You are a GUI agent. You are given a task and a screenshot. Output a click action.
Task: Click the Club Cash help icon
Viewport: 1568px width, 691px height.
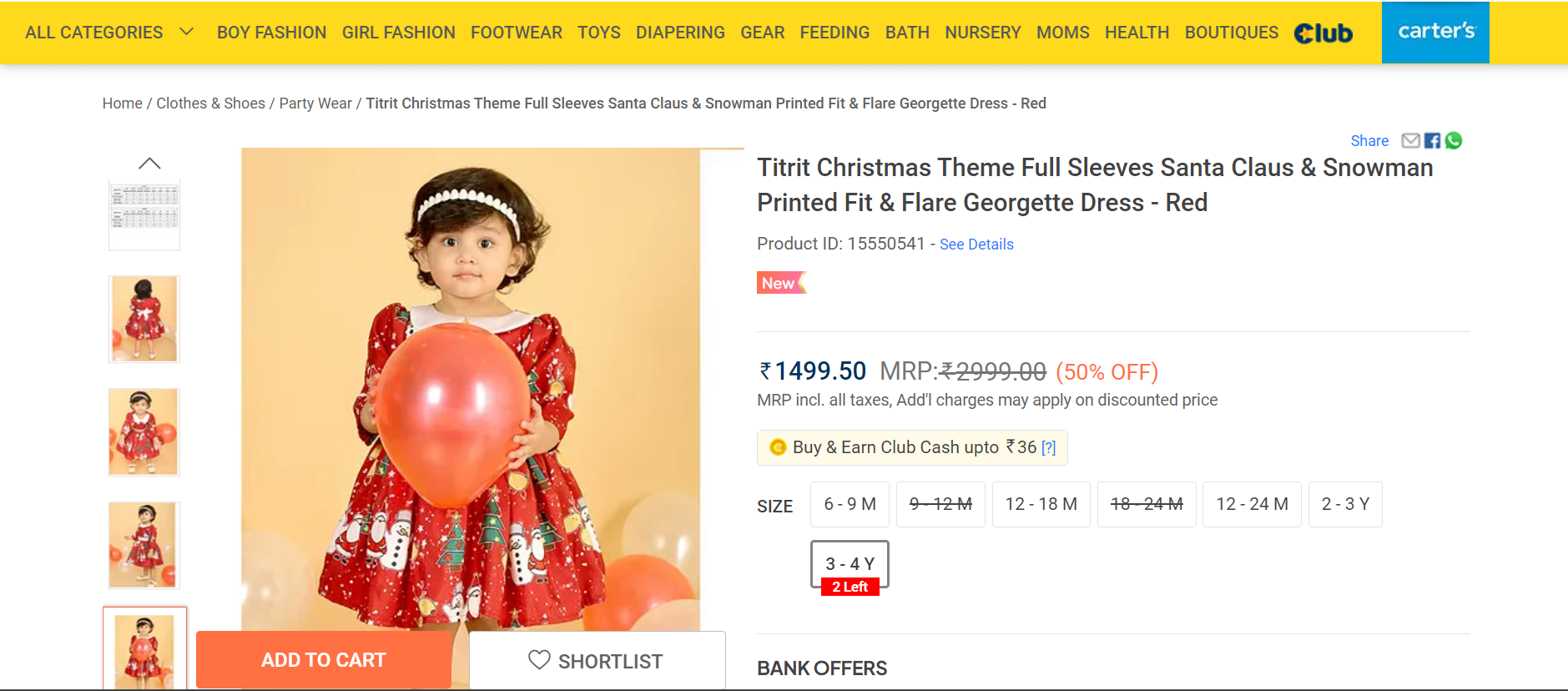pyautogui.click(x=1049, y=448)
